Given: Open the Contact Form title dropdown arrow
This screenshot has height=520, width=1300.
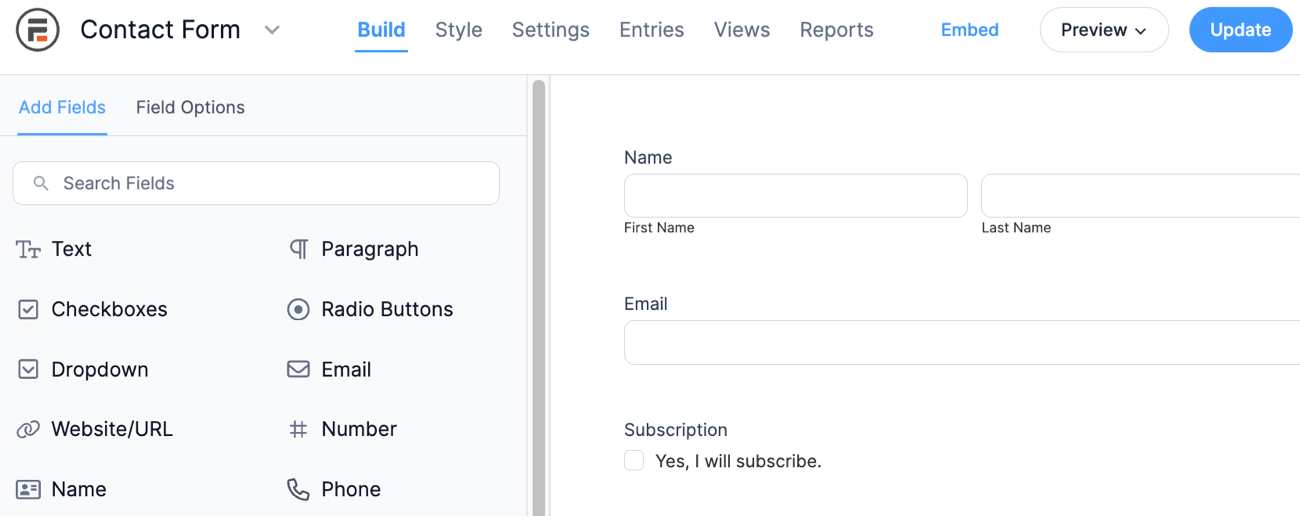Looking at the screenshot, I should [272, 30].
